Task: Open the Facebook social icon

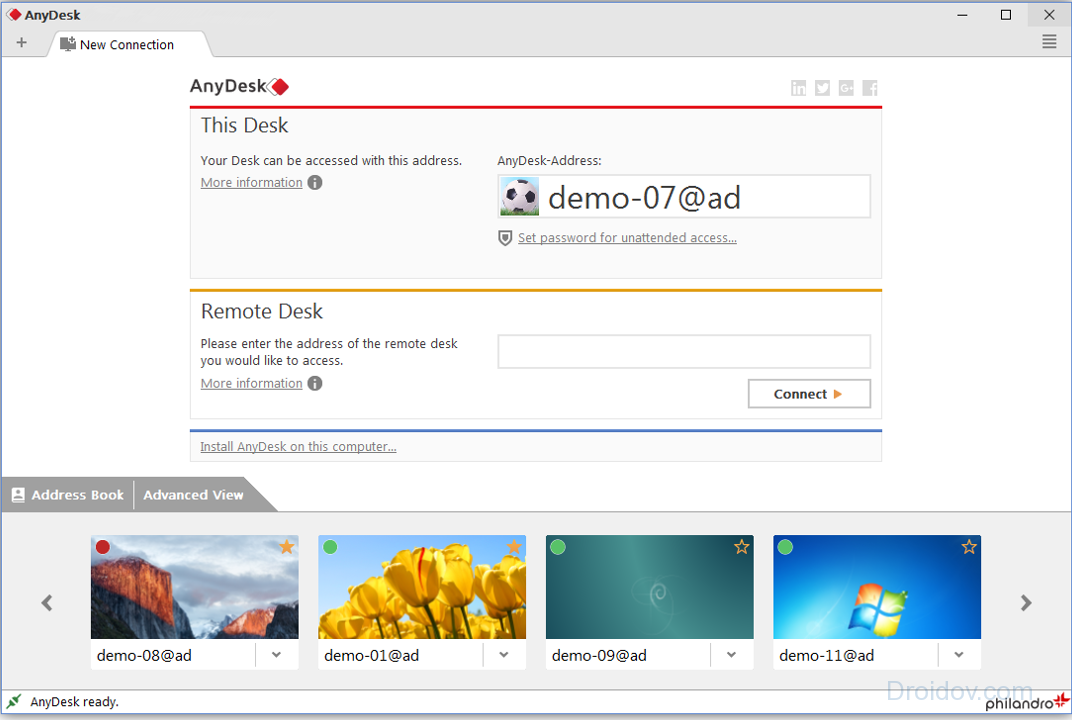Action: point(870,88)
